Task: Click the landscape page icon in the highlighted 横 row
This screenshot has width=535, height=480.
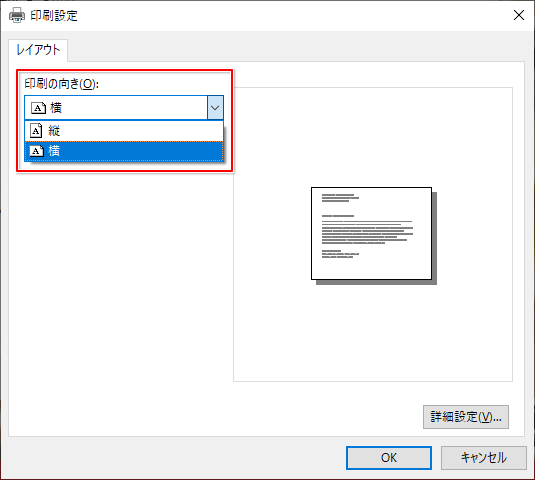Action: 37,151
